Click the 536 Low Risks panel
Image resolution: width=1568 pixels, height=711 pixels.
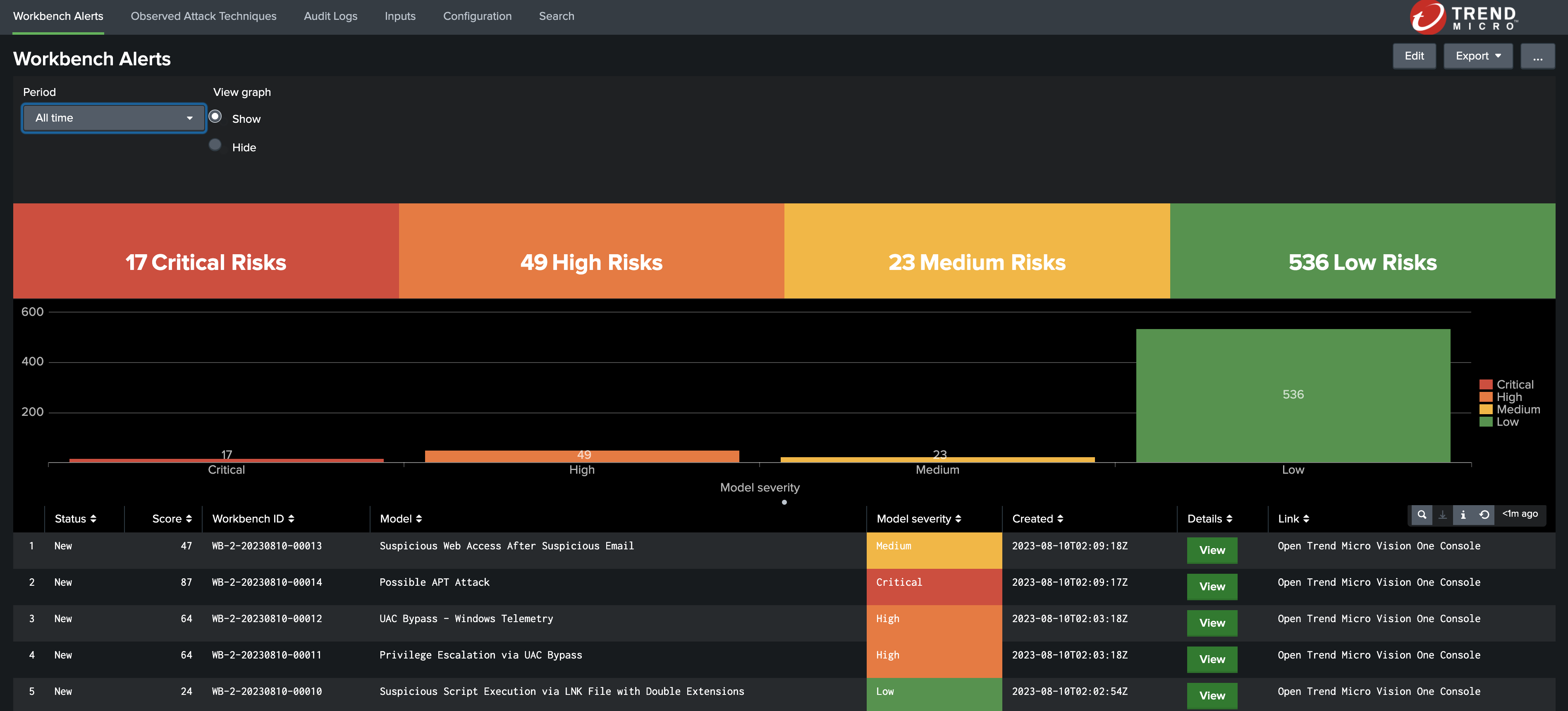pyautogui.click(x=1362, y=251)
